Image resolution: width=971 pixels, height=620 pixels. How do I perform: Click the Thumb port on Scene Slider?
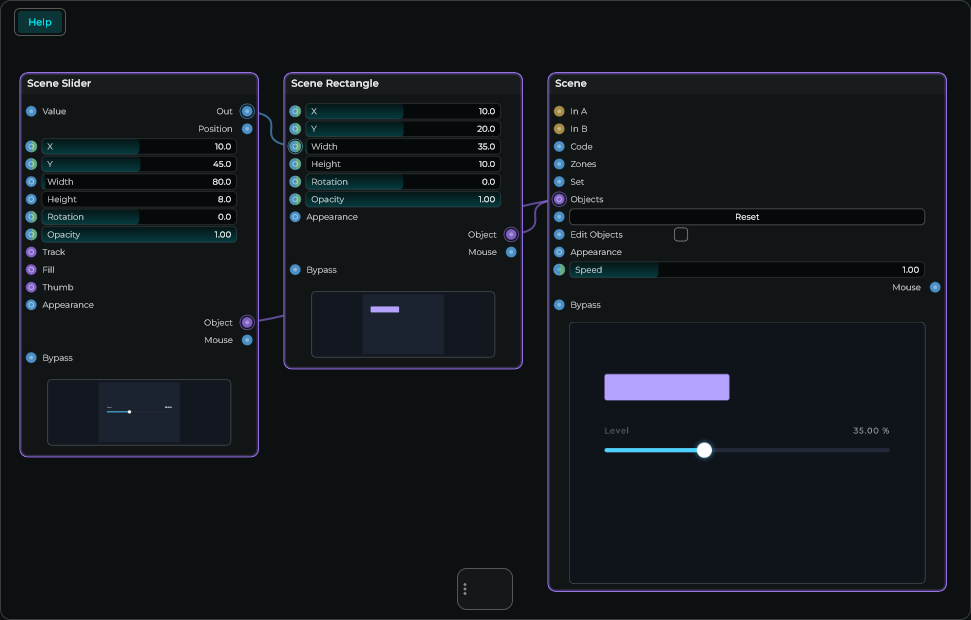tap(31, 287)
